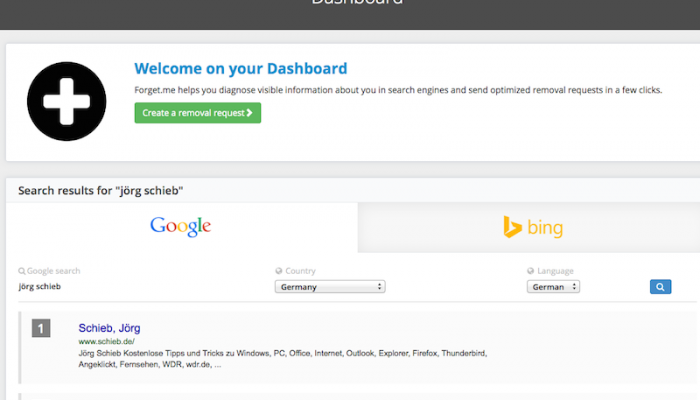Click Create a removal request button
This screenshot has width=700, height=400.
pos(198,113)
